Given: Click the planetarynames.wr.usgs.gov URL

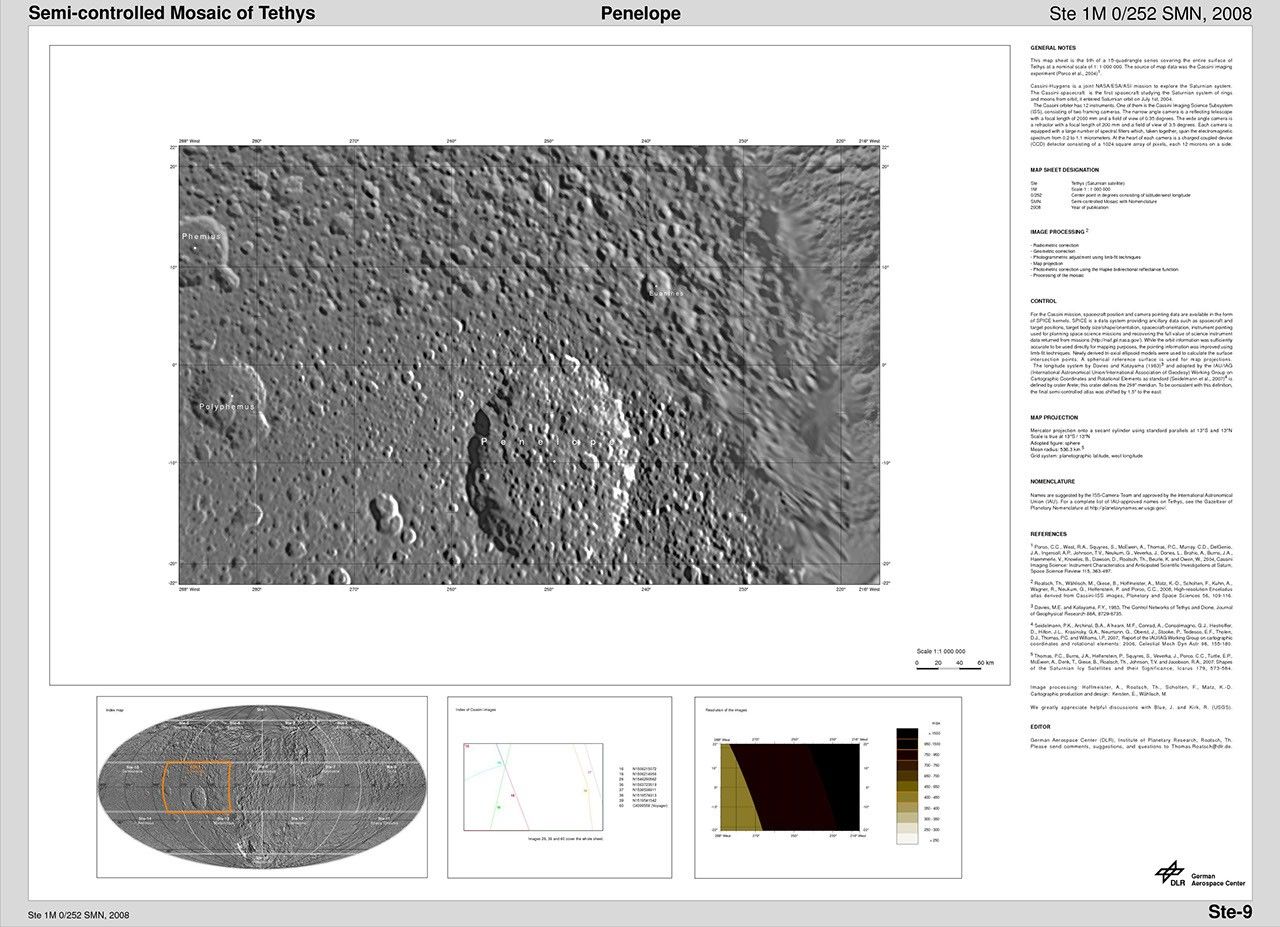Looking at the screenshot, I should click(1127, 508).
